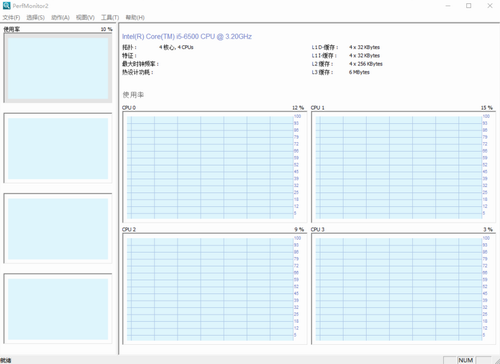Click the CPU 3 '3 %' reading
Viewport: 500px width, 364px height.
click(x=488, y=229)
